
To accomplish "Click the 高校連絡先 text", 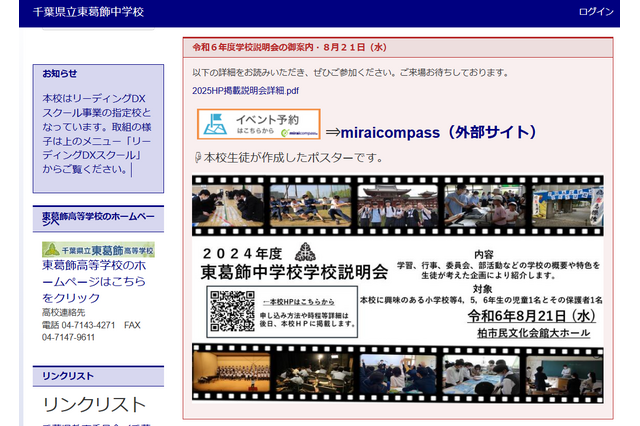I will 63,313.
